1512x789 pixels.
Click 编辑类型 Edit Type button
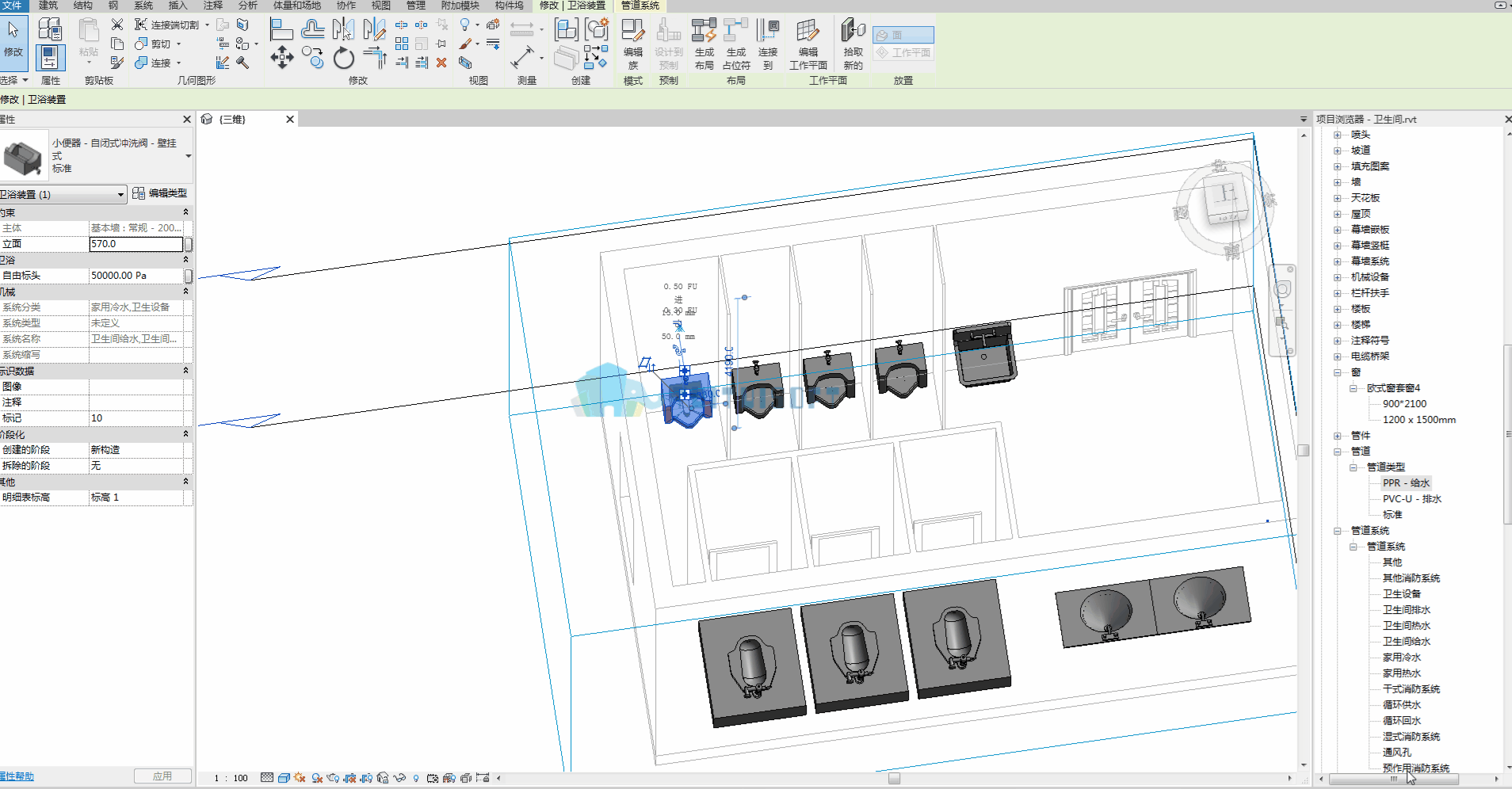tap(160, 193)
